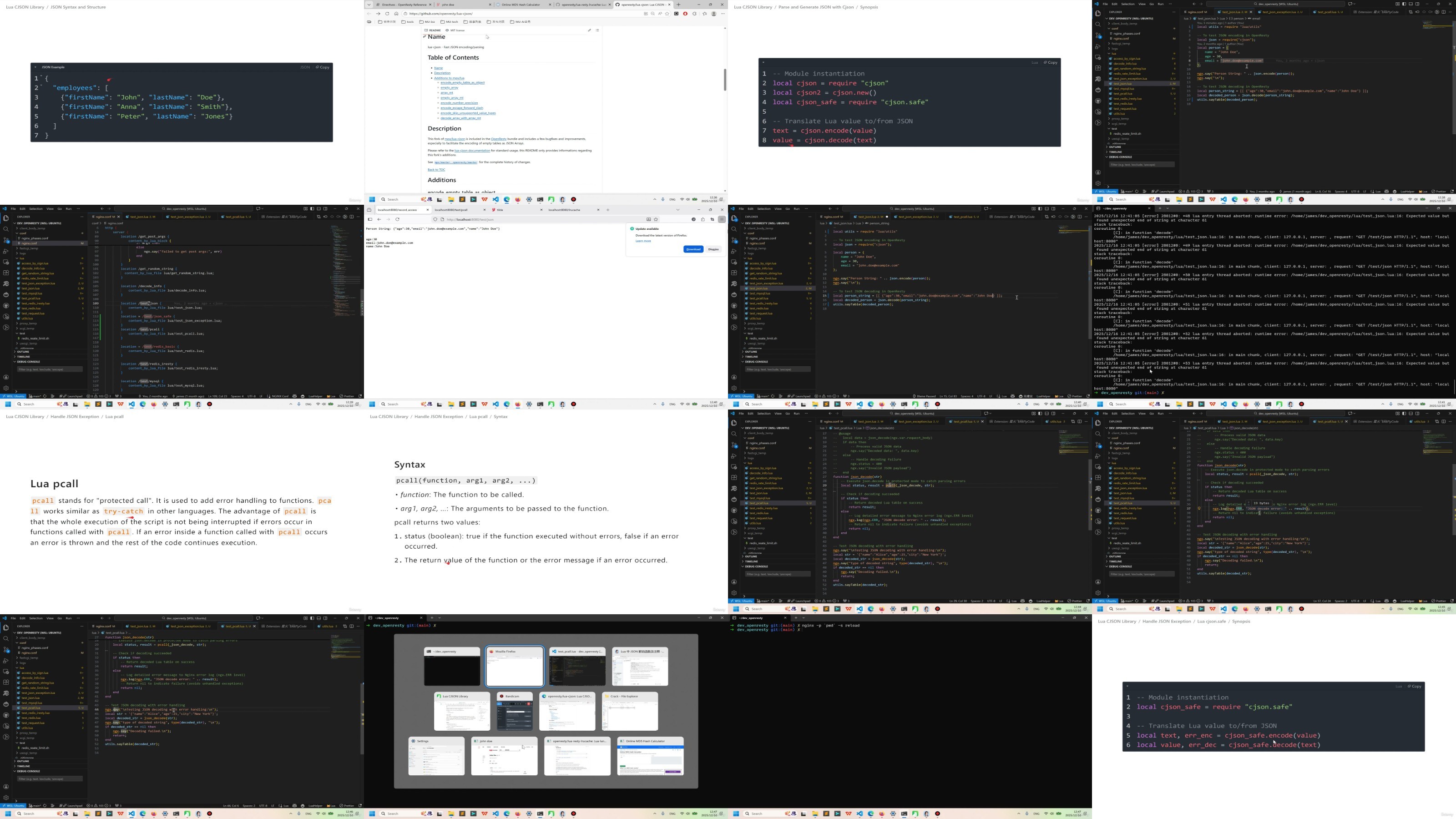Open the encode_number_precision table of contents link
Screen dimensions: 1456x819
[x=459, y=103]
